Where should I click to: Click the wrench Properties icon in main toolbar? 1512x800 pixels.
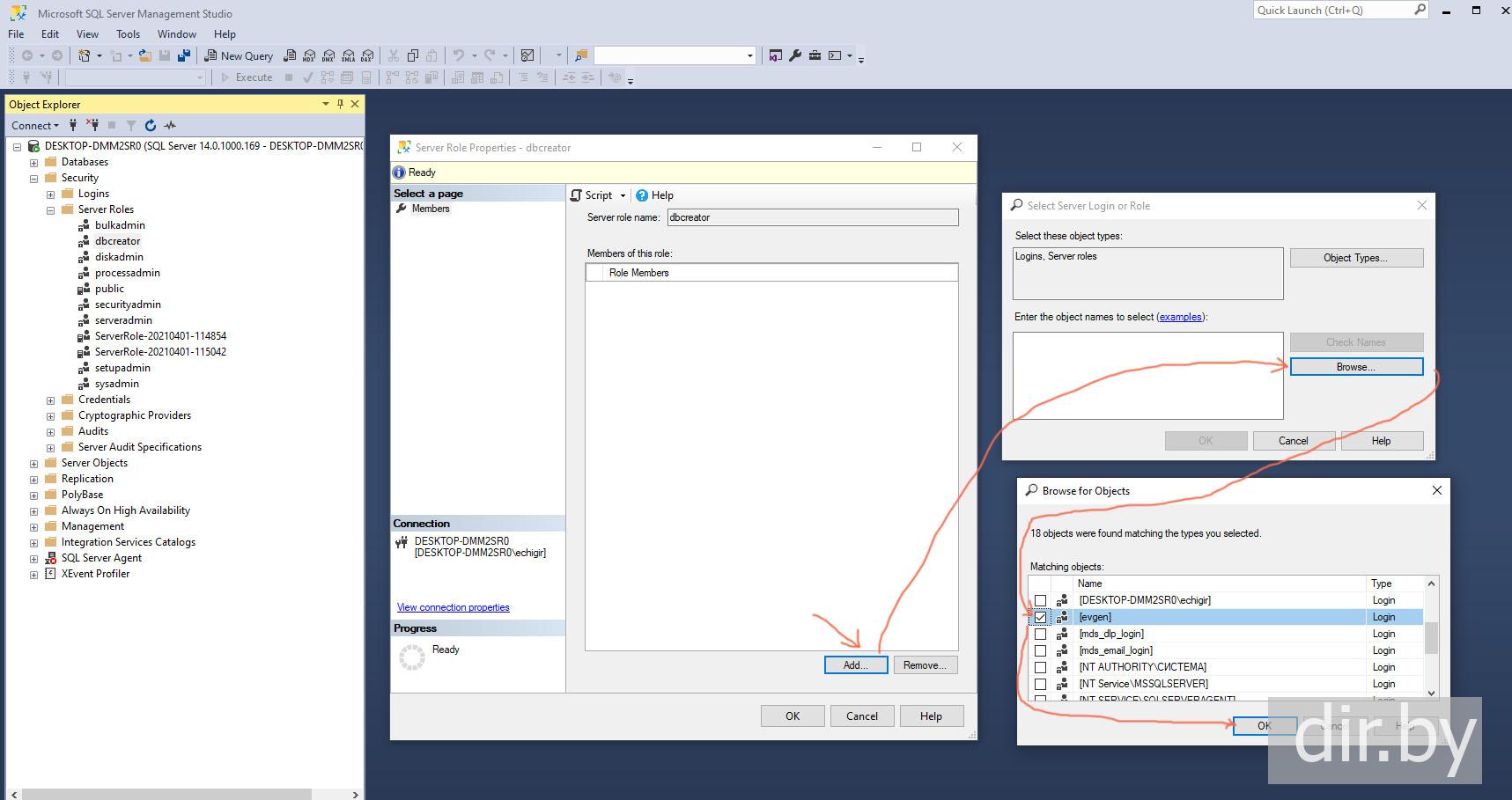click(x=795, y=55)
